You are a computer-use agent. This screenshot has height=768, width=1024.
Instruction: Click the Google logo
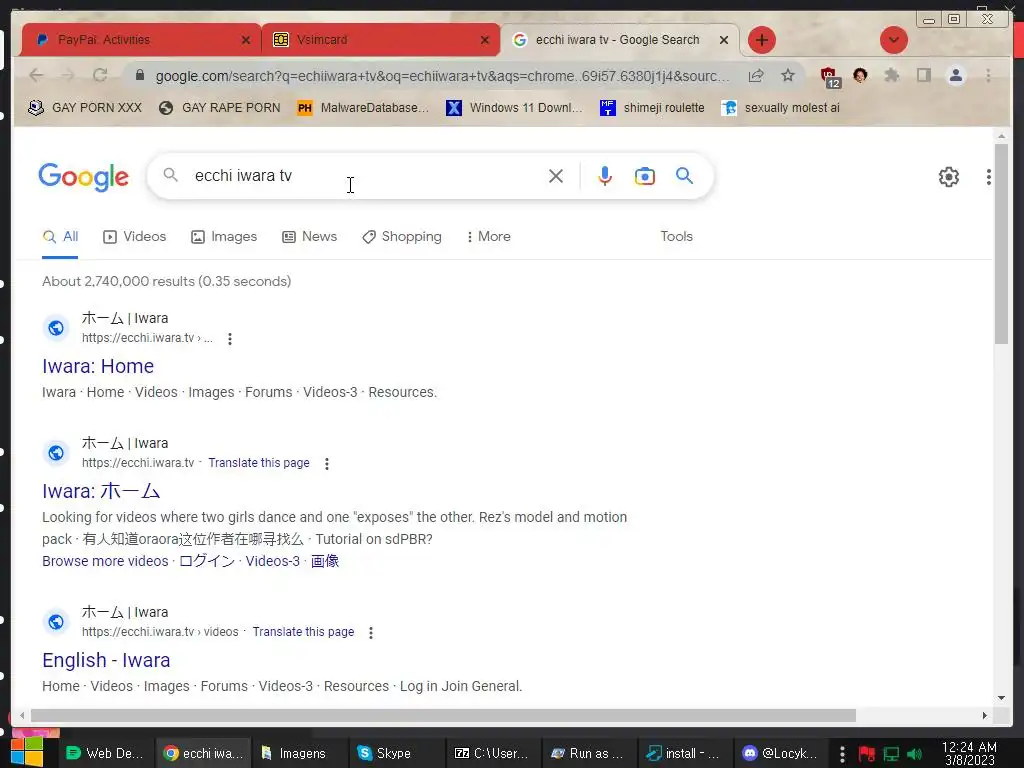(x=84, y=176)
